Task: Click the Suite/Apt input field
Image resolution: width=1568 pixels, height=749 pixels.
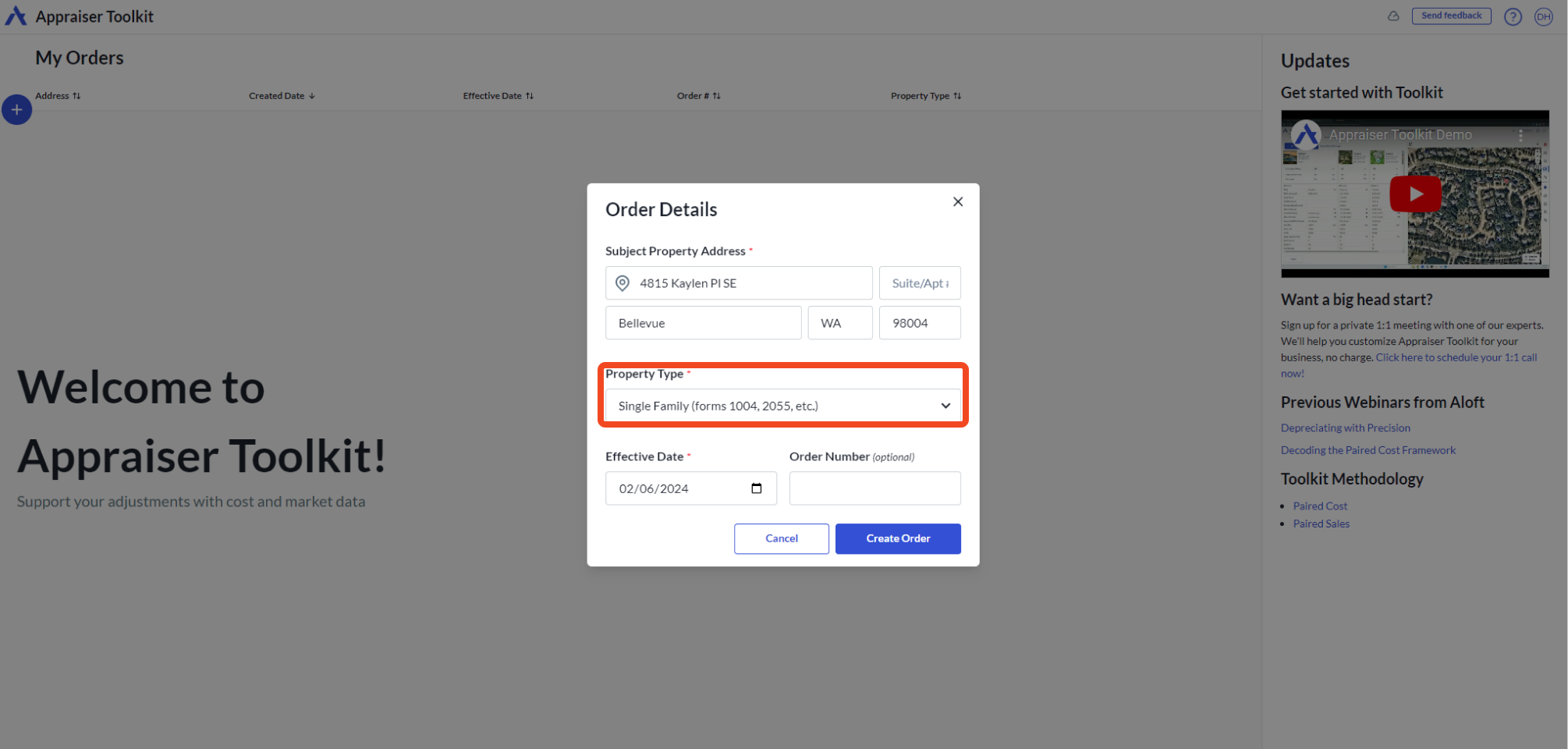Action: pyautogui.click(x=920, y=283)
